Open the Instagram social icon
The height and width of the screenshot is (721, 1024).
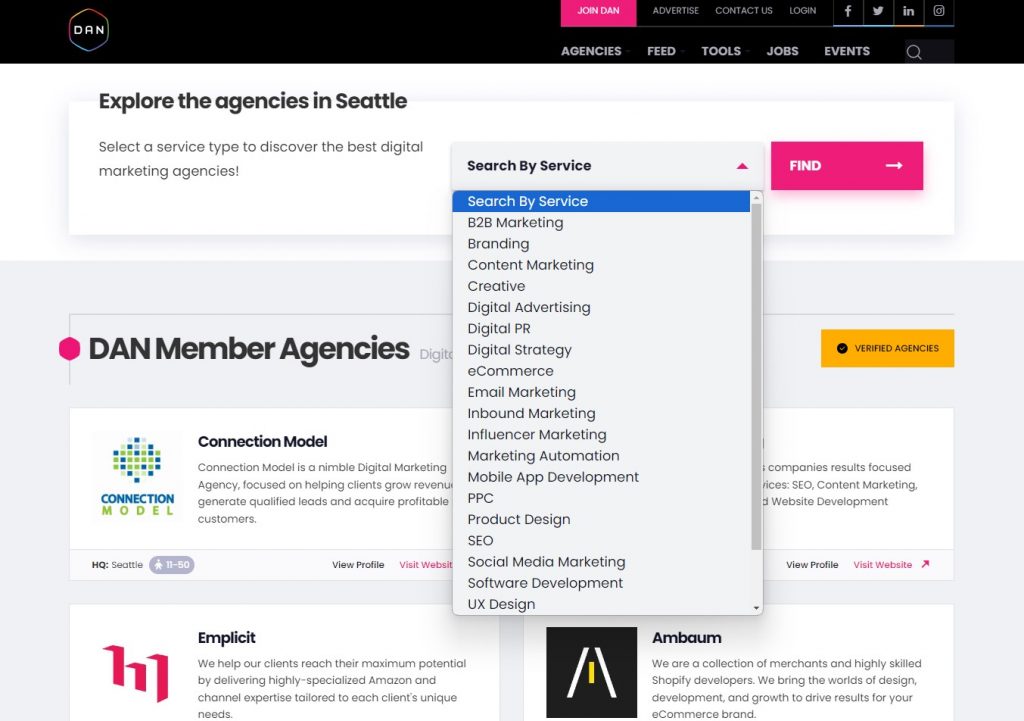939,11
